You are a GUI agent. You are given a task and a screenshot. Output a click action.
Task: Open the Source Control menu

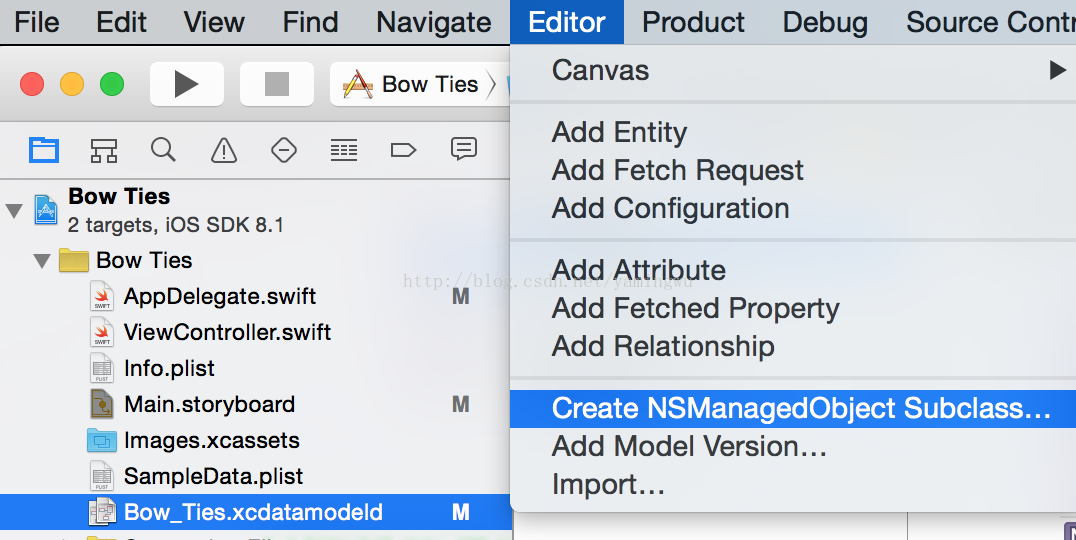coord(991,22)
